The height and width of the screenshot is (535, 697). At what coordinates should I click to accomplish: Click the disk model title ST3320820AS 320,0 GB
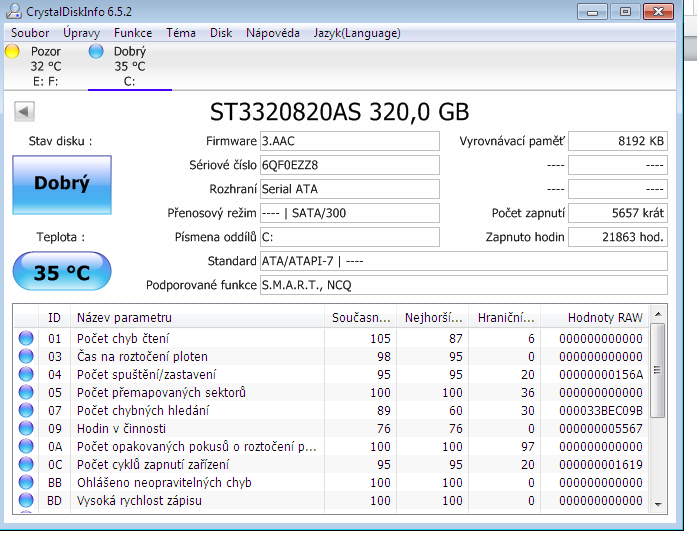point(339,112)
